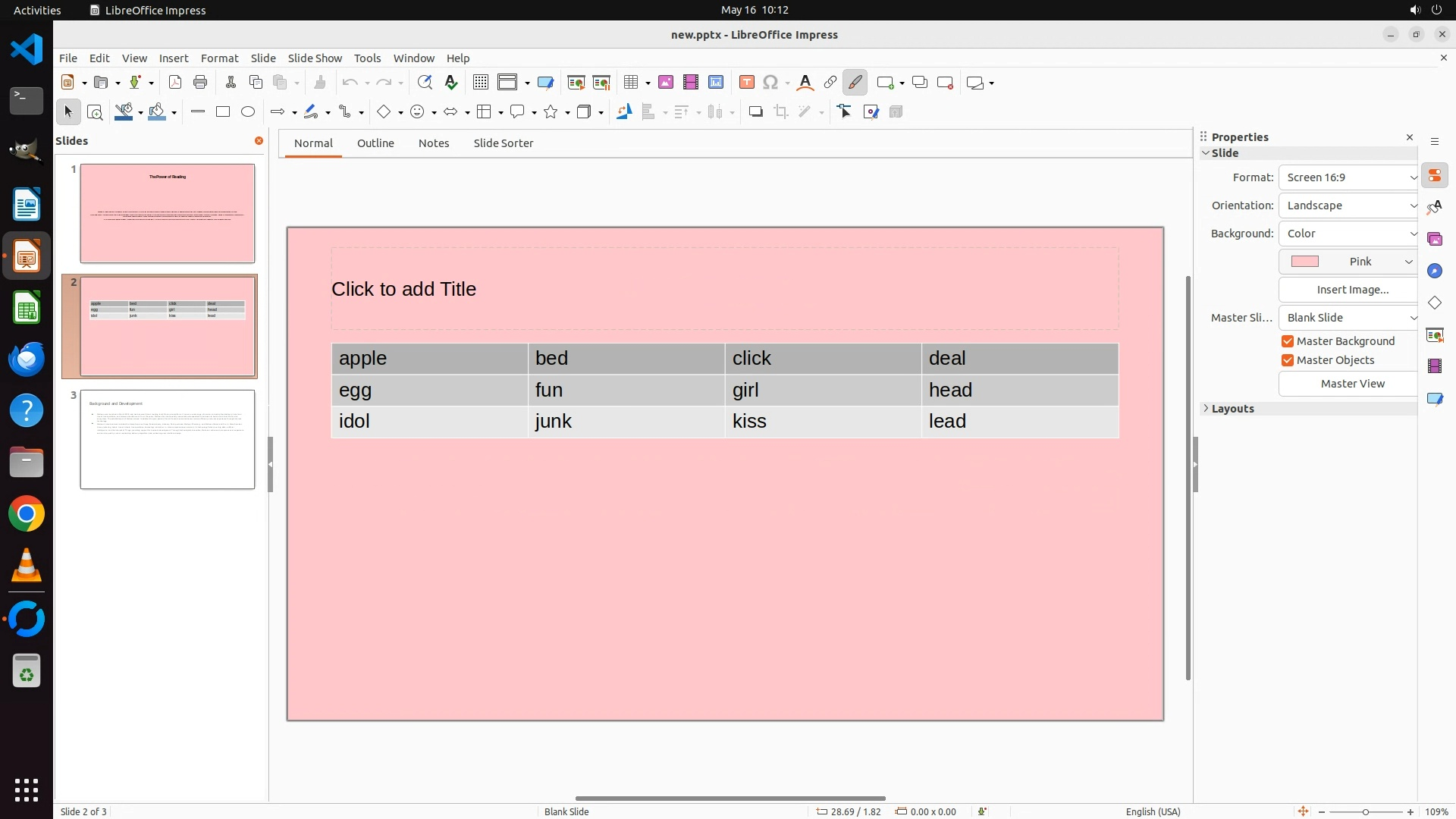Image resolution: width=1456 pixels, height=819 pixels.
Task: Click the Display Grid toolbar icon
Action: click(x=481, y=83)
